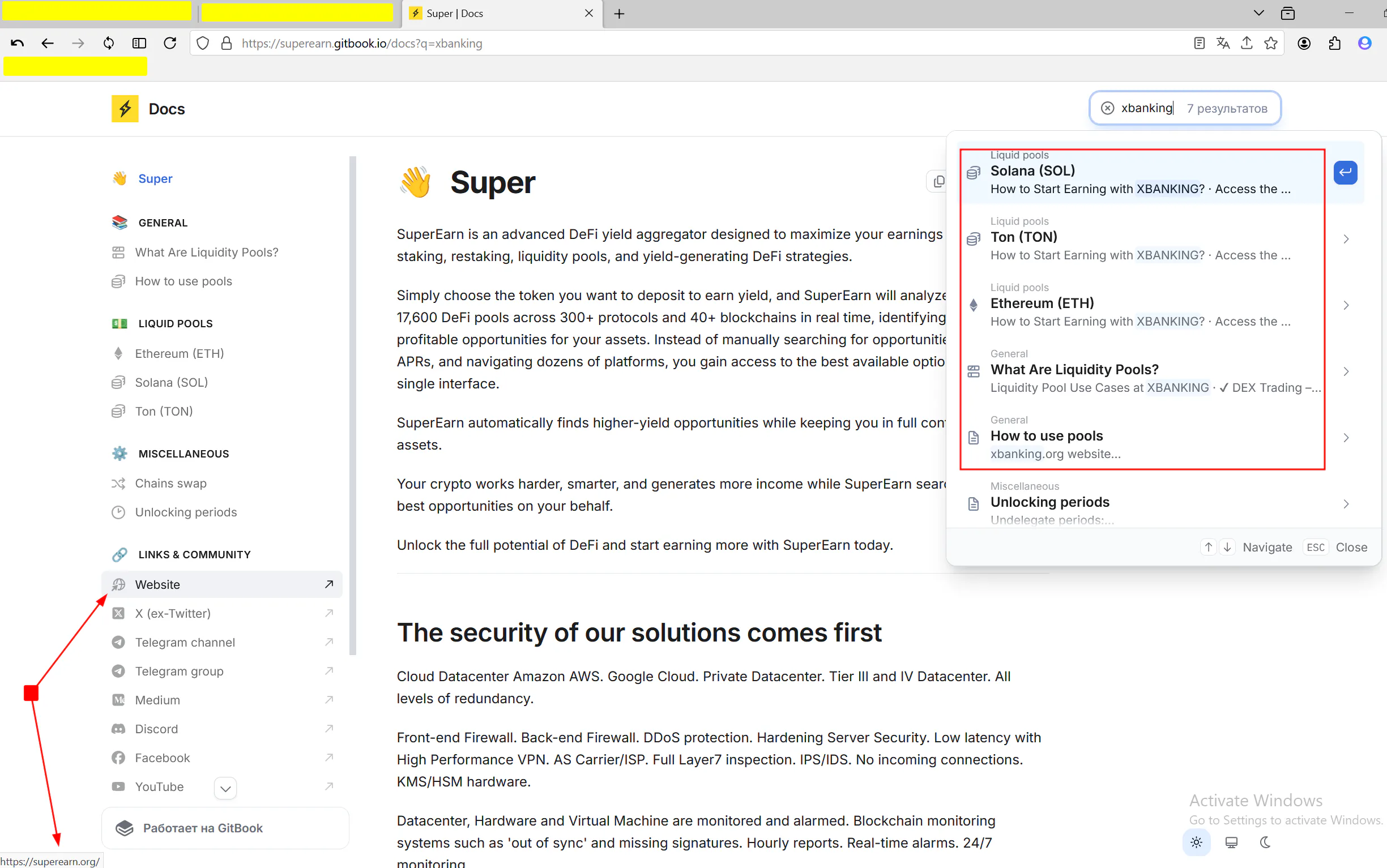Open Ton (TON) in the sidebar

(221, 411)
